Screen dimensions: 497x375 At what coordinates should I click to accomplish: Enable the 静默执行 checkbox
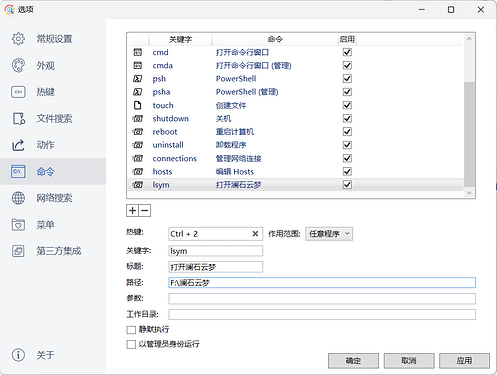click(x=131, y=330)
